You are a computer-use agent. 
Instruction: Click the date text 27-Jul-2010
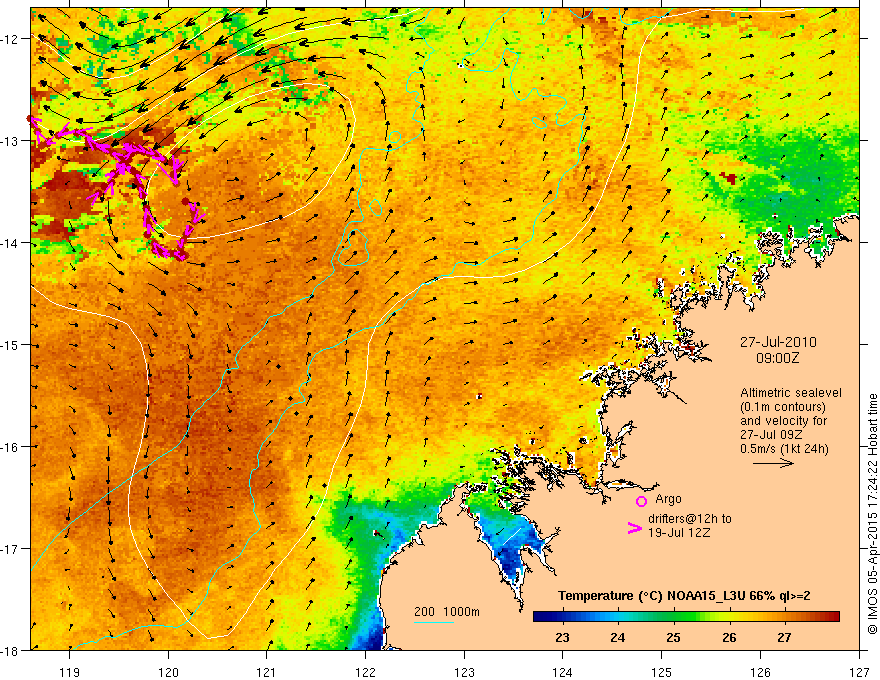tap(778, 342)
